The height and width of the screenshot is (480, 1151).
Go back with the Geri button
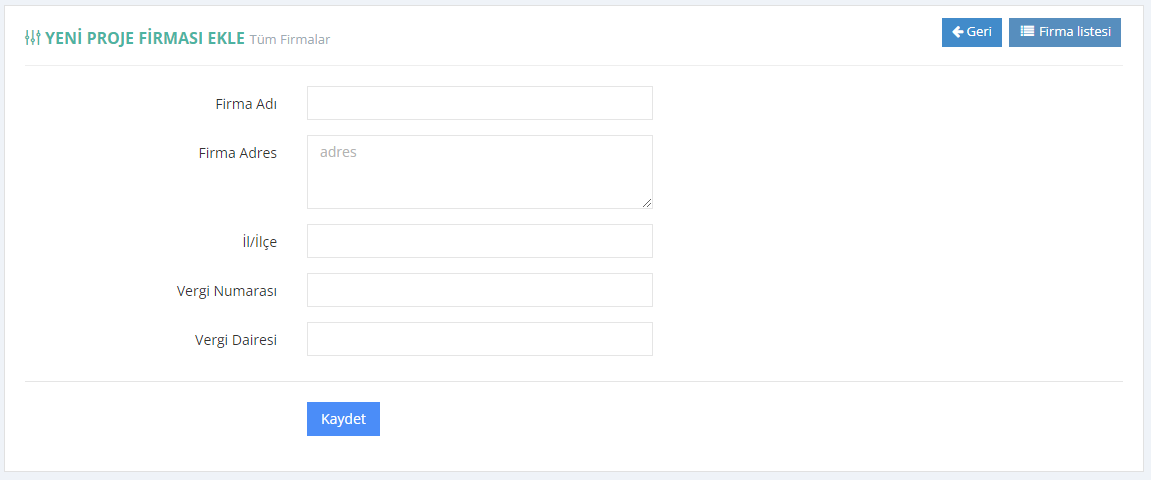point(972,32)
